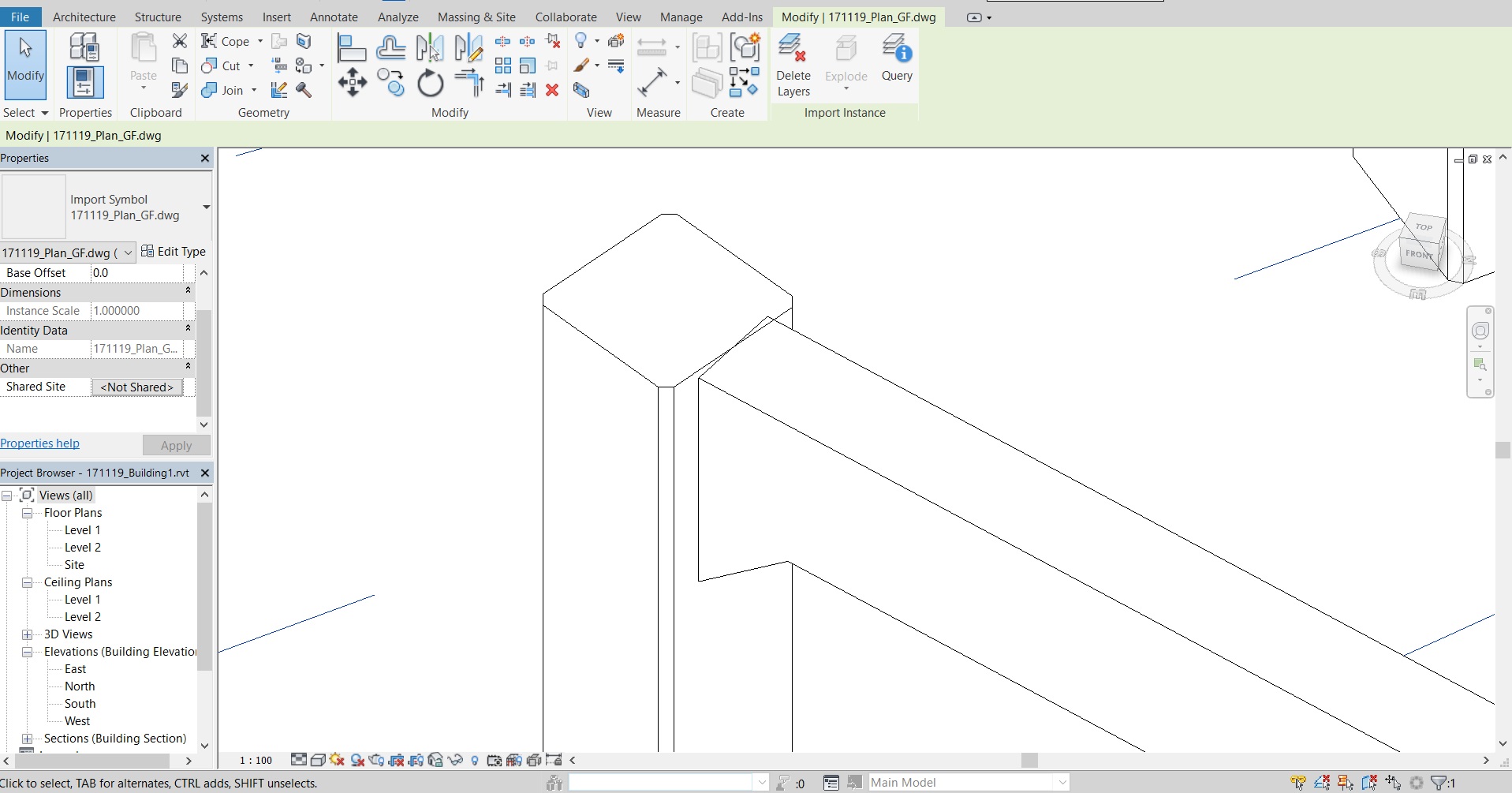
Task: Activate Delete Layers for the import
Action: click(793, 63)
